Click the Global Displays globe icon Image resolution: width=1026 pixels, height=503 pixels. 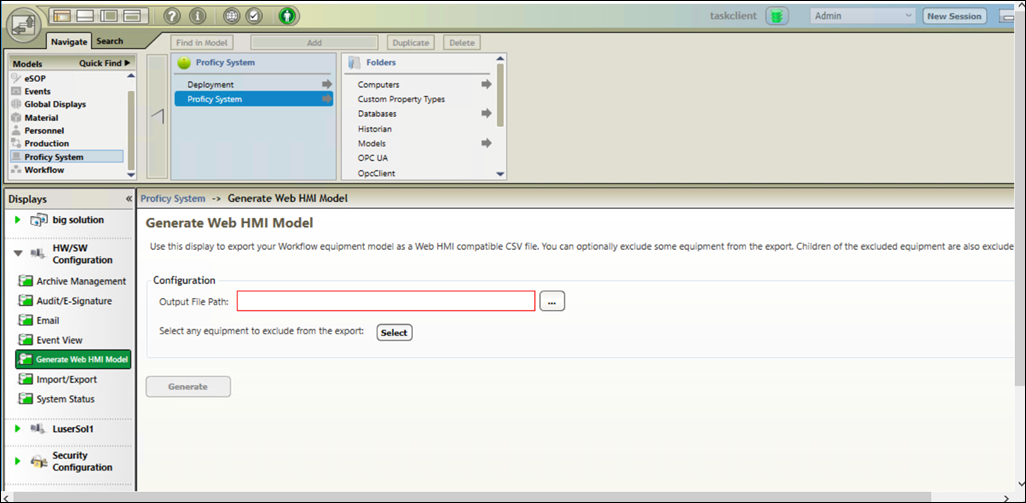pyautogui.click(x=16, y=105)
